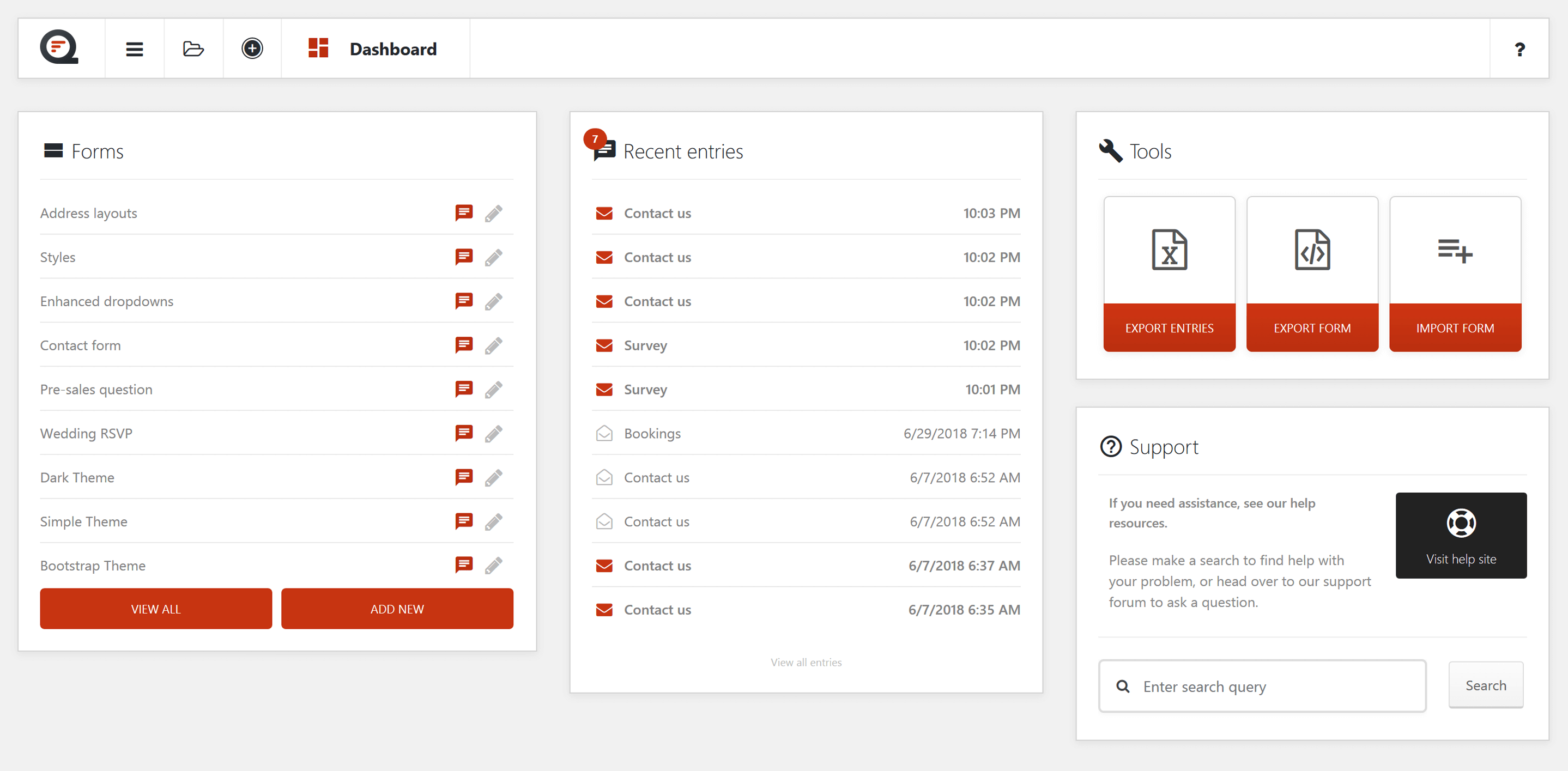View entries icon for Enhanced dropdowns form
The image size is (1568, 771).
pos(464,301)
